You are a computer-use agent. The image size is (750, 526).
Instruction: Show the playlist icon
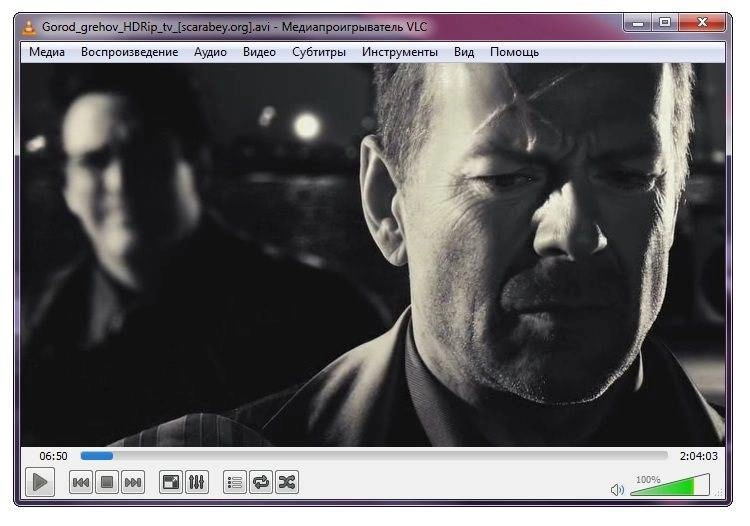[x=235, y=482]
